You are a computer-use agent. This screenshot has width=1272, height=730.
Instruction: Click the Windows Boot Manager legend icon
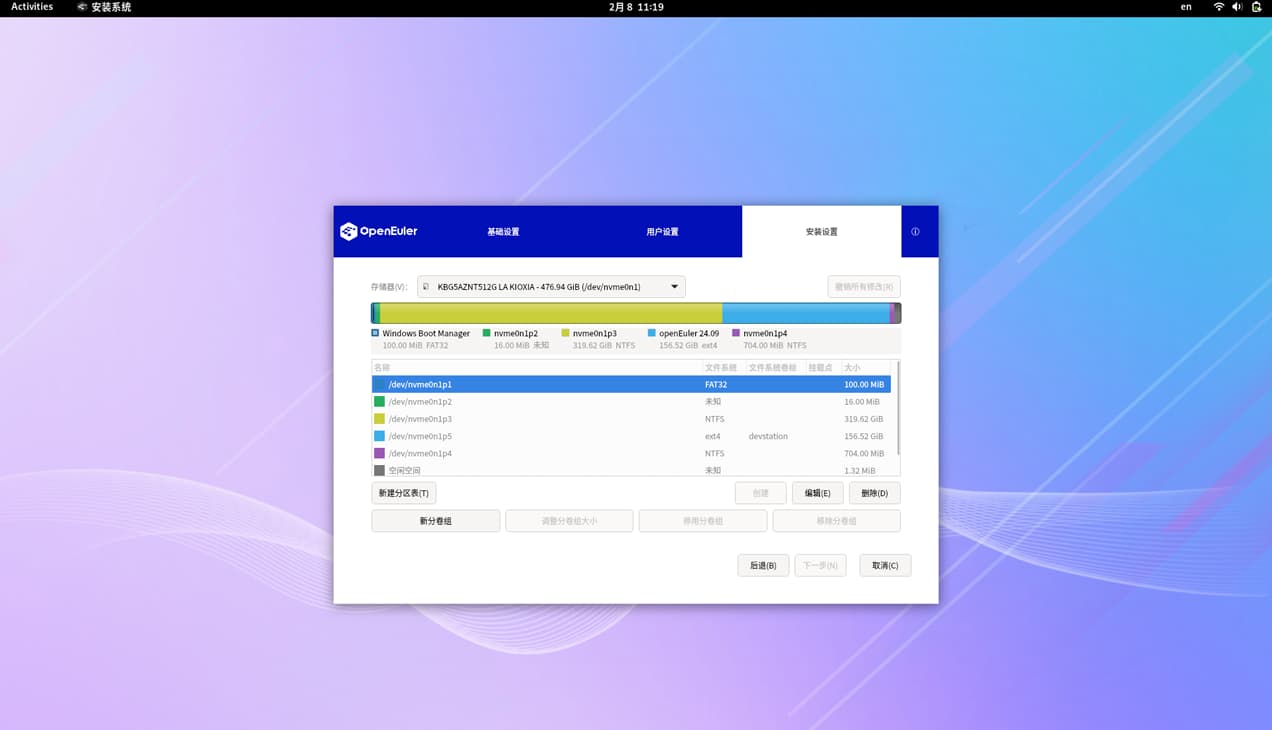[x=375, y=333]
